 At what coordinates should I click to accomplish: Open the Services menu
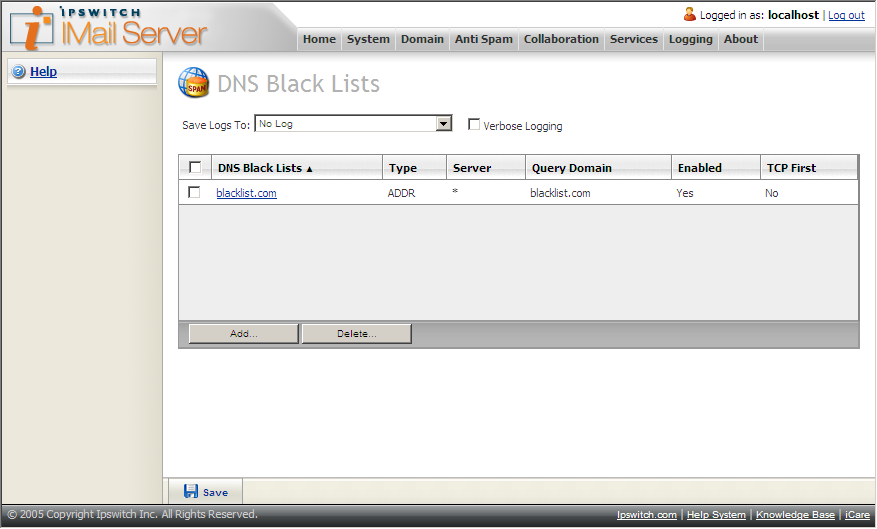(x=634, y=39)
